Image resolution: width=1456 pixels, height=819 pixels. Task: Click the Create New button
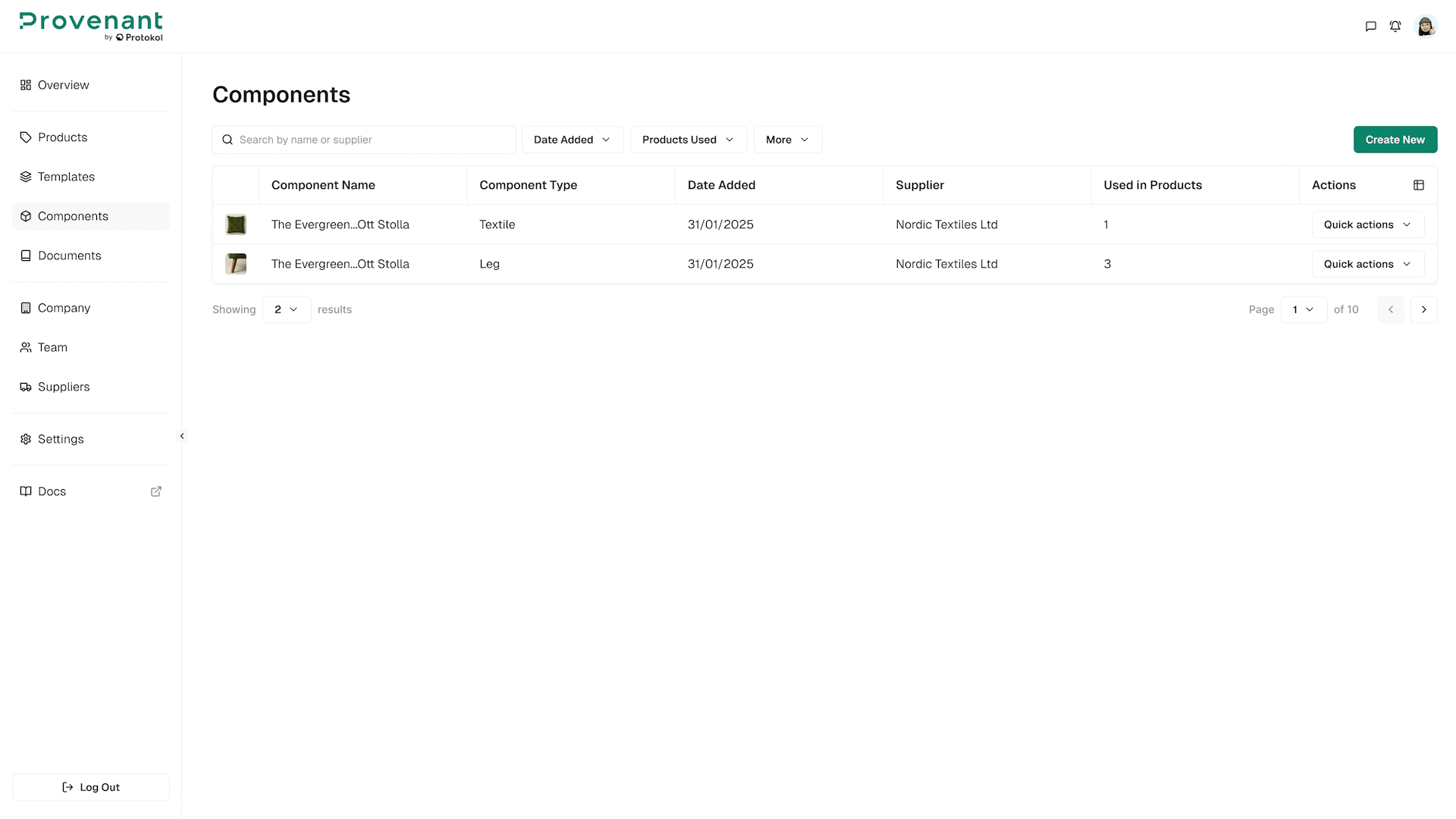pos(1395,140)
